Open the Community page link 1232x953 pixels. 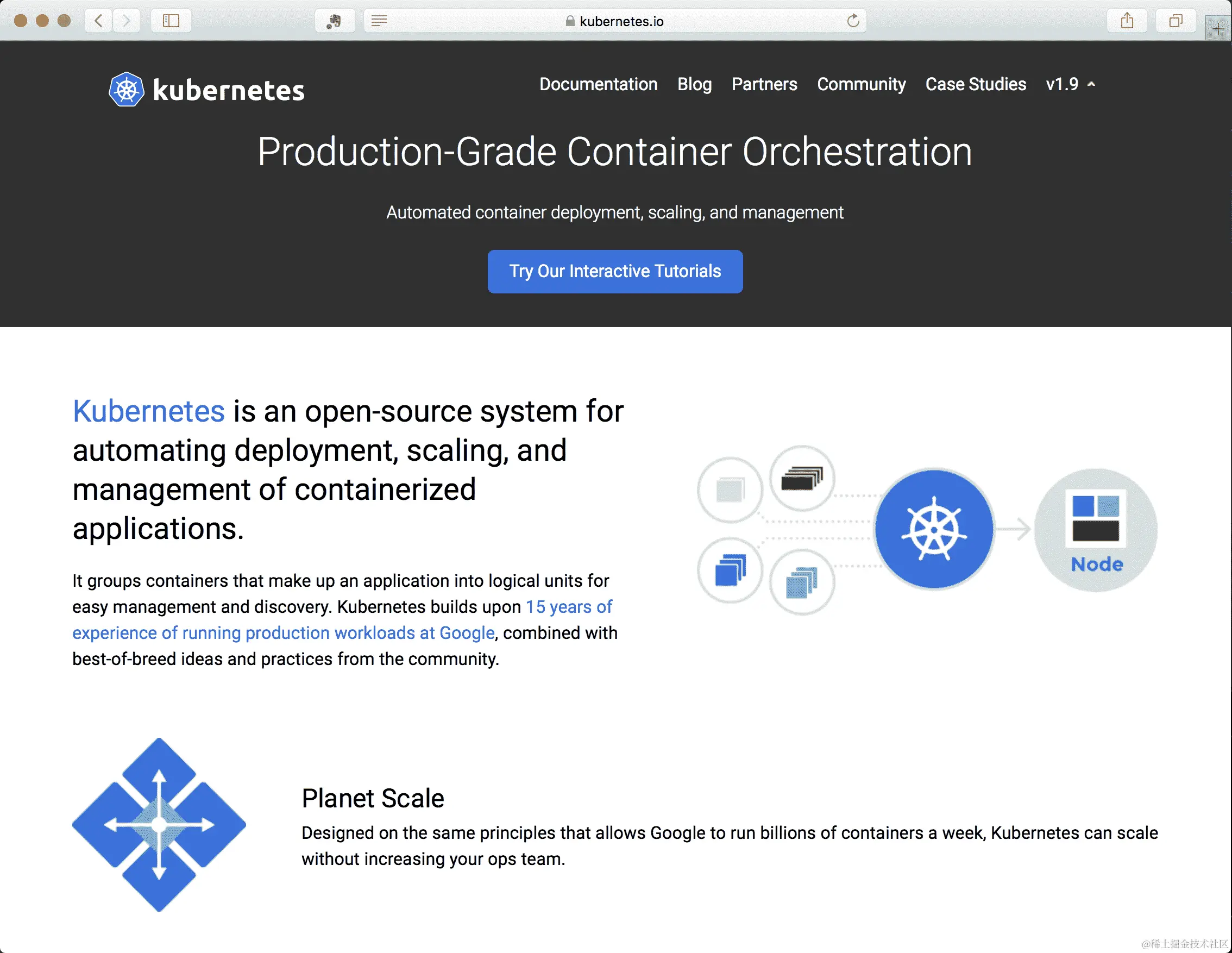pos(861,84)
